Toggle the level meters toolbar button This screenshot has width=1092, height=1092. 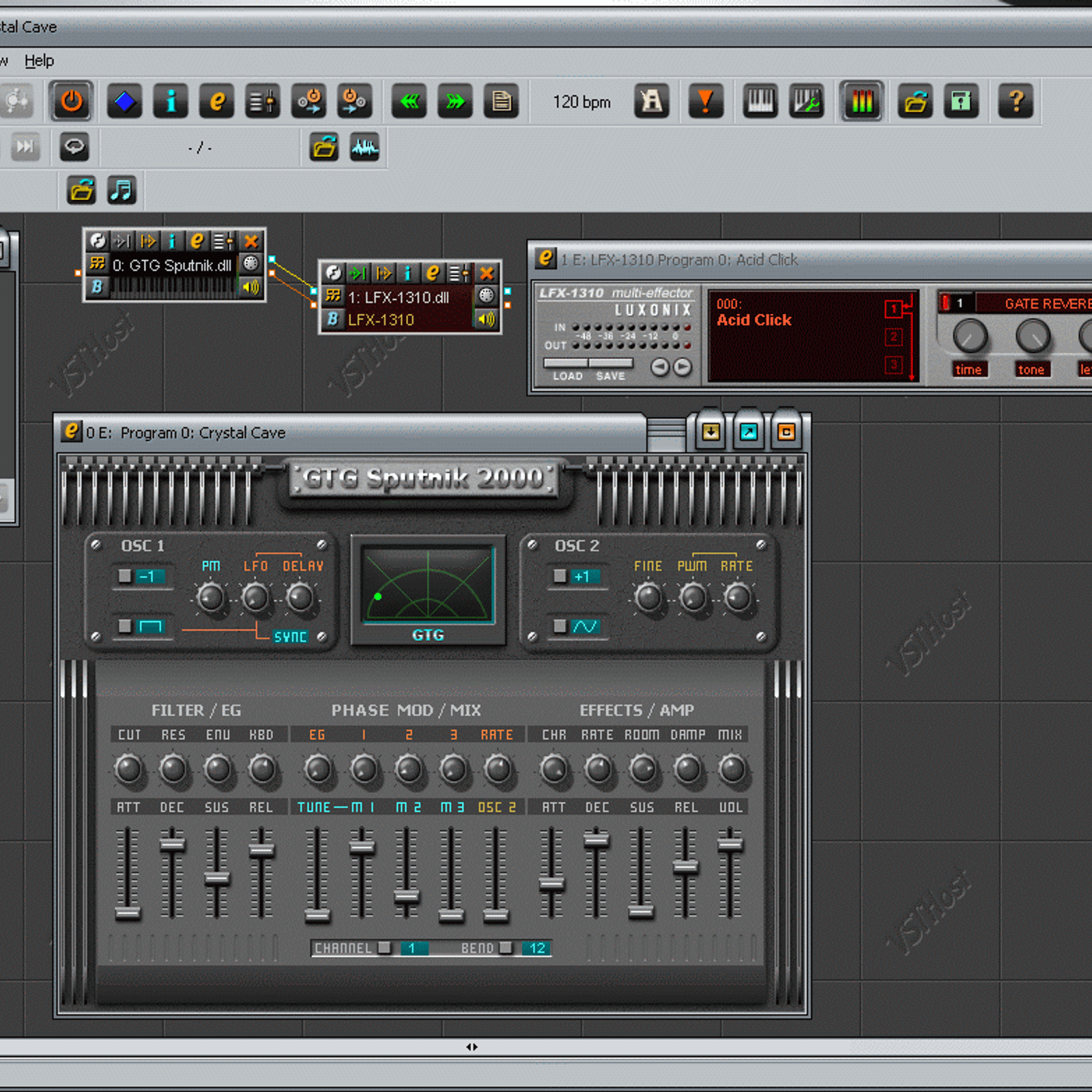[x=862, y=102]
